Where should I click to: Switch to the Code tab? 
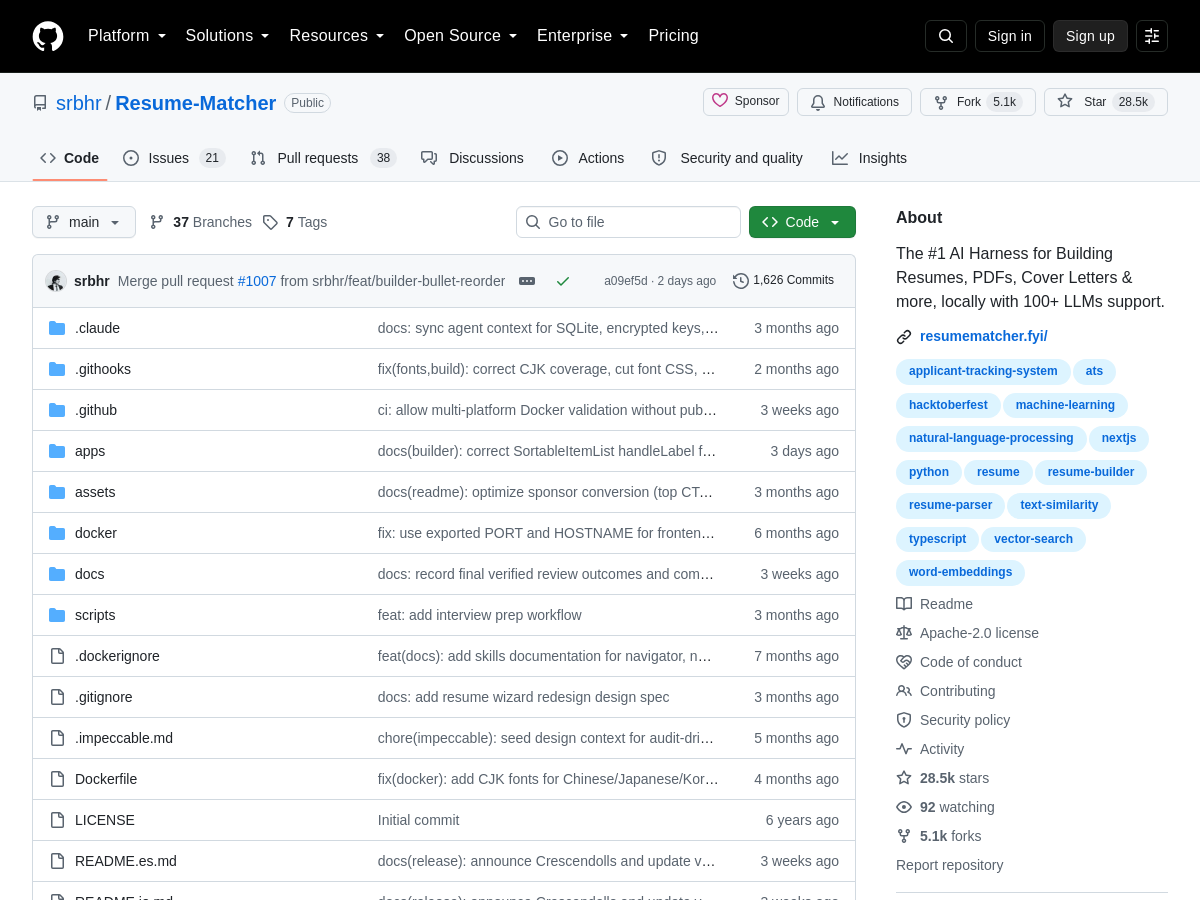[x=70, y=158]
